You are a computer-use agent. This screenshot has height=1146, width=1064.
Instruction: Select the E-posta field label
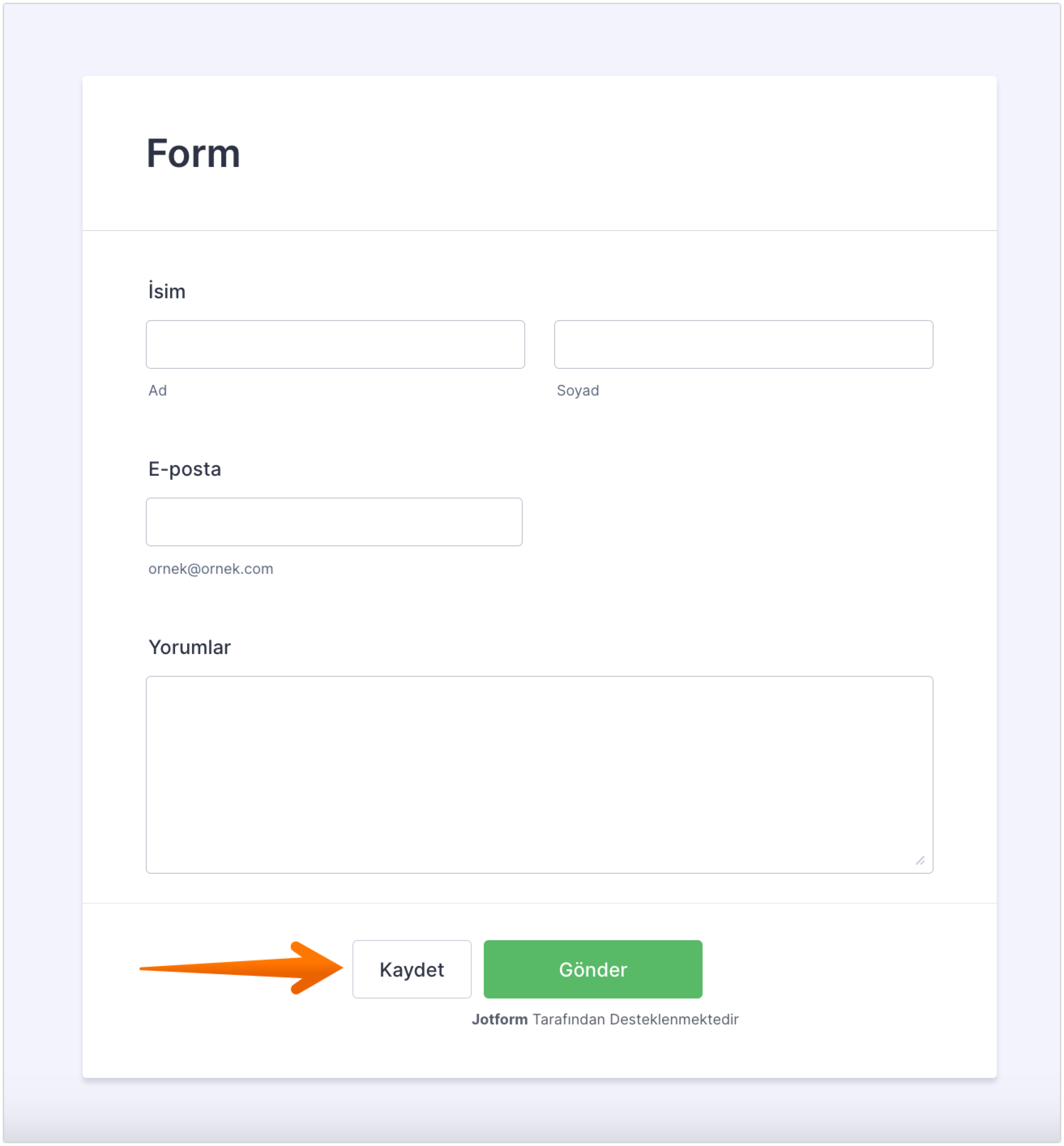pyautogui.click(x=184, y=469)
